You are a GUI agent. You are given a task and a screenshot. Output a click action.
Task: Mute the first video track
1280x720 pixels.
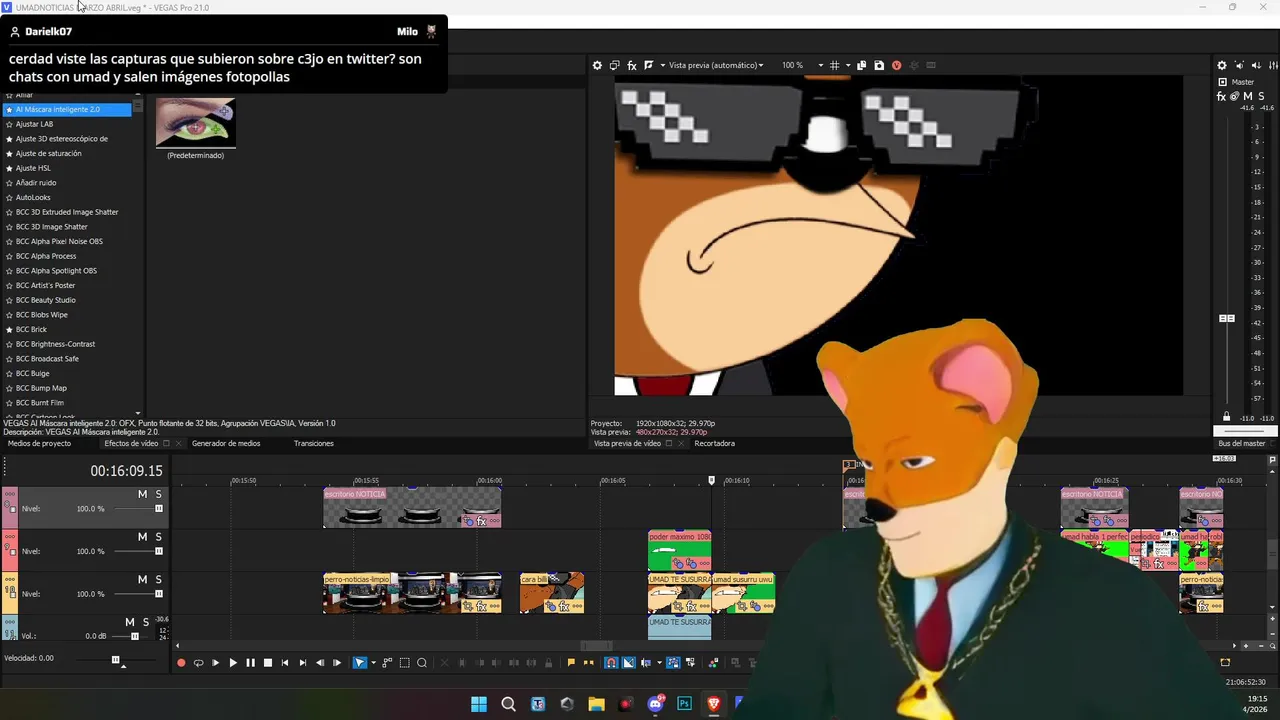click(x=142, y=494)
